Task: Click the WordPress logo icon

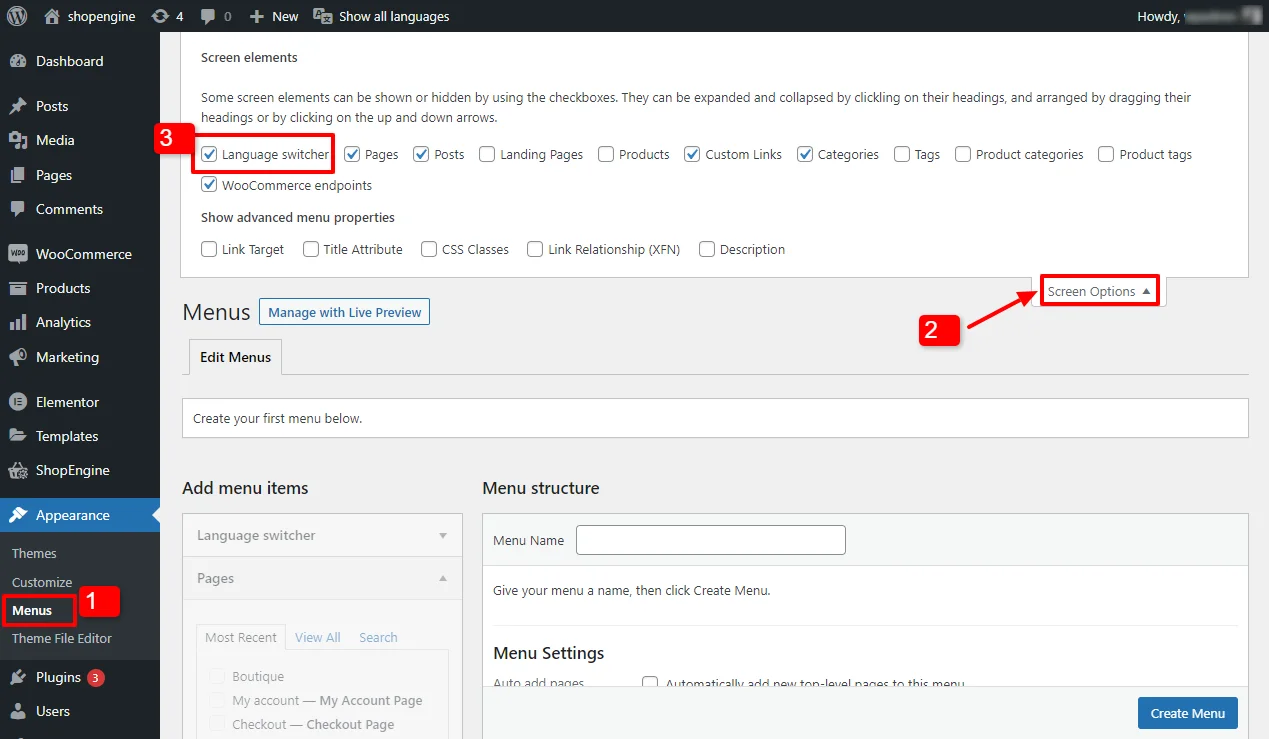Action: pos(17,16)
